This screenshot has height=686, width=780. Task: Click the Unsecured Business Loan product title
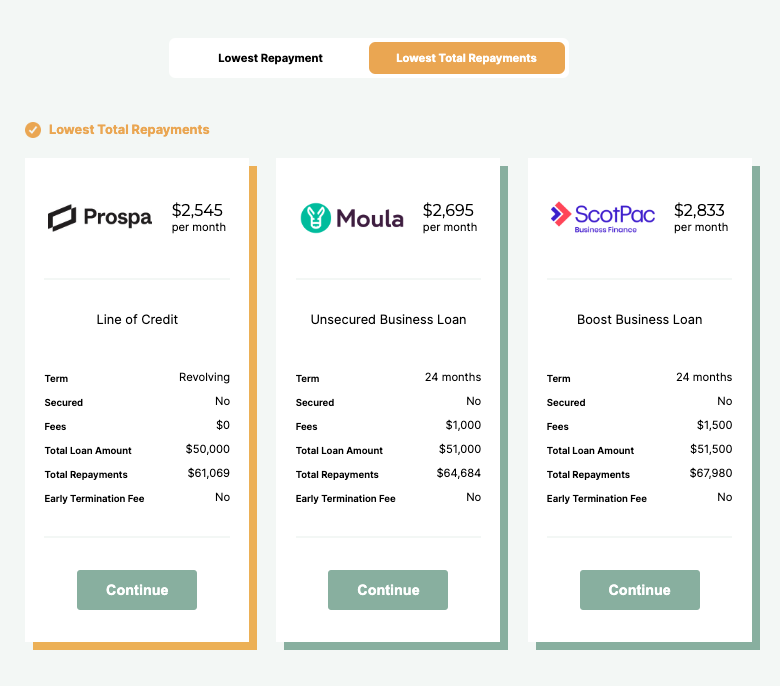[388, 320]
